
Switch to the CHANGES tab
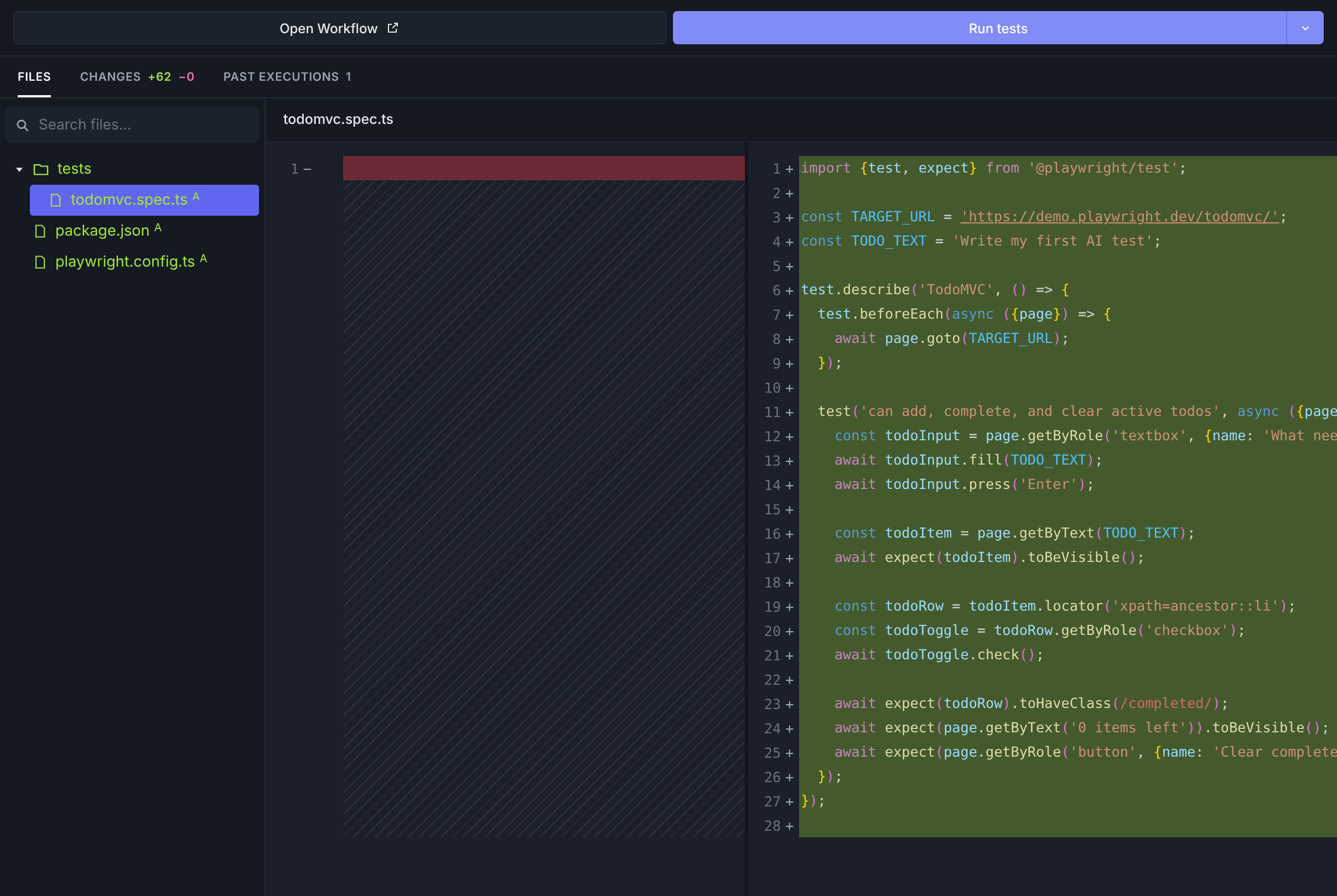coord(137,76)
